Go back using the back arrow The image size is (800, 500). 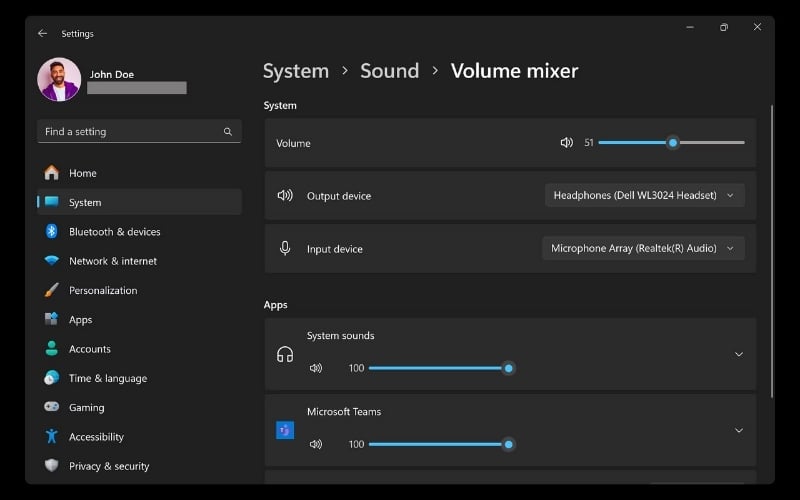(42, 33)
